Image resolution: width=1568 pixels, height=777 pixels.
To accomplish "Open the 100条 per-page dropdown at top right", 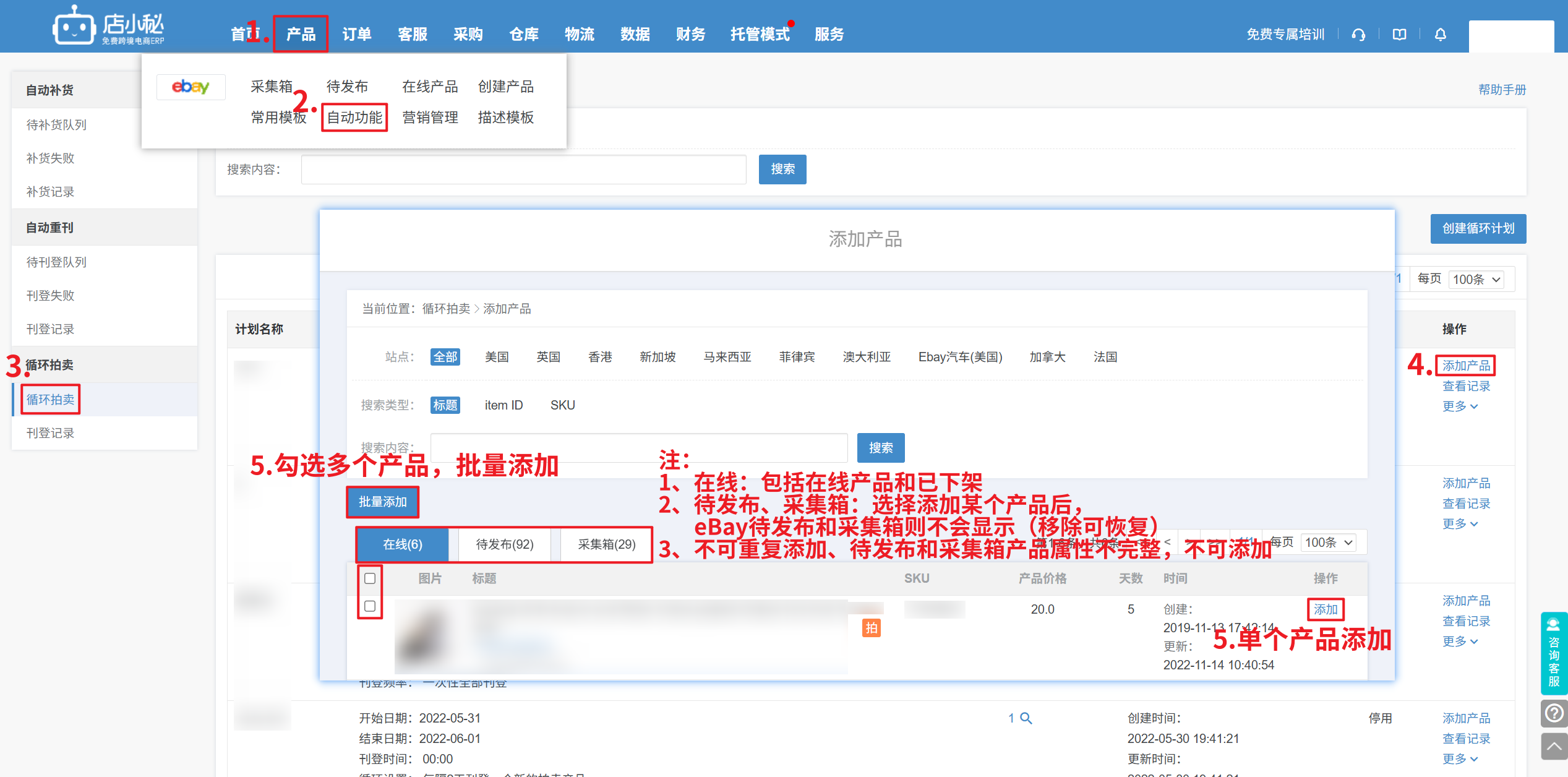I will pyautogui.click(x=1476, y=280).
